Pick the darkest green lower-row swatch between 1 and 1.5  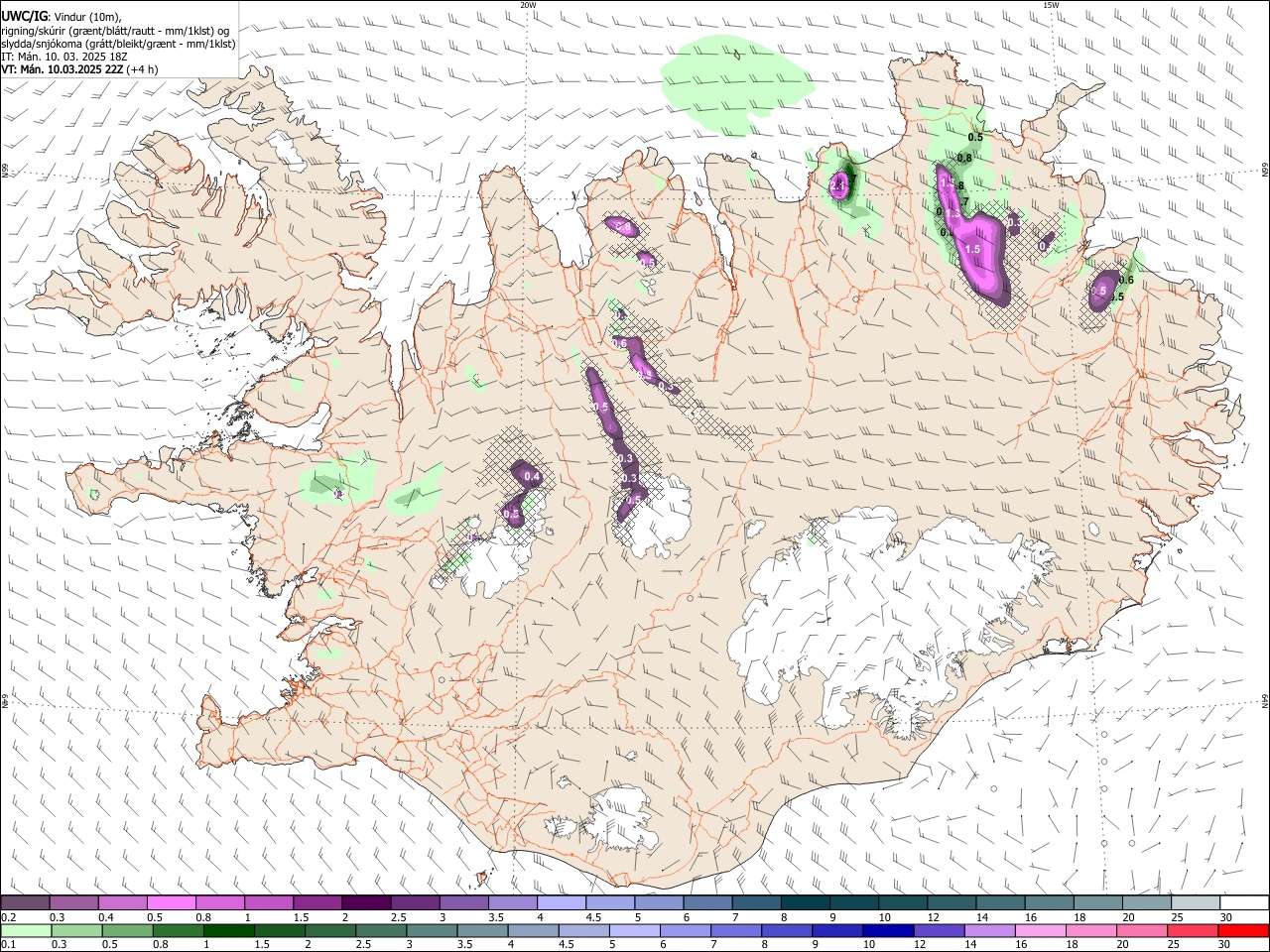(x=228, y=930)
